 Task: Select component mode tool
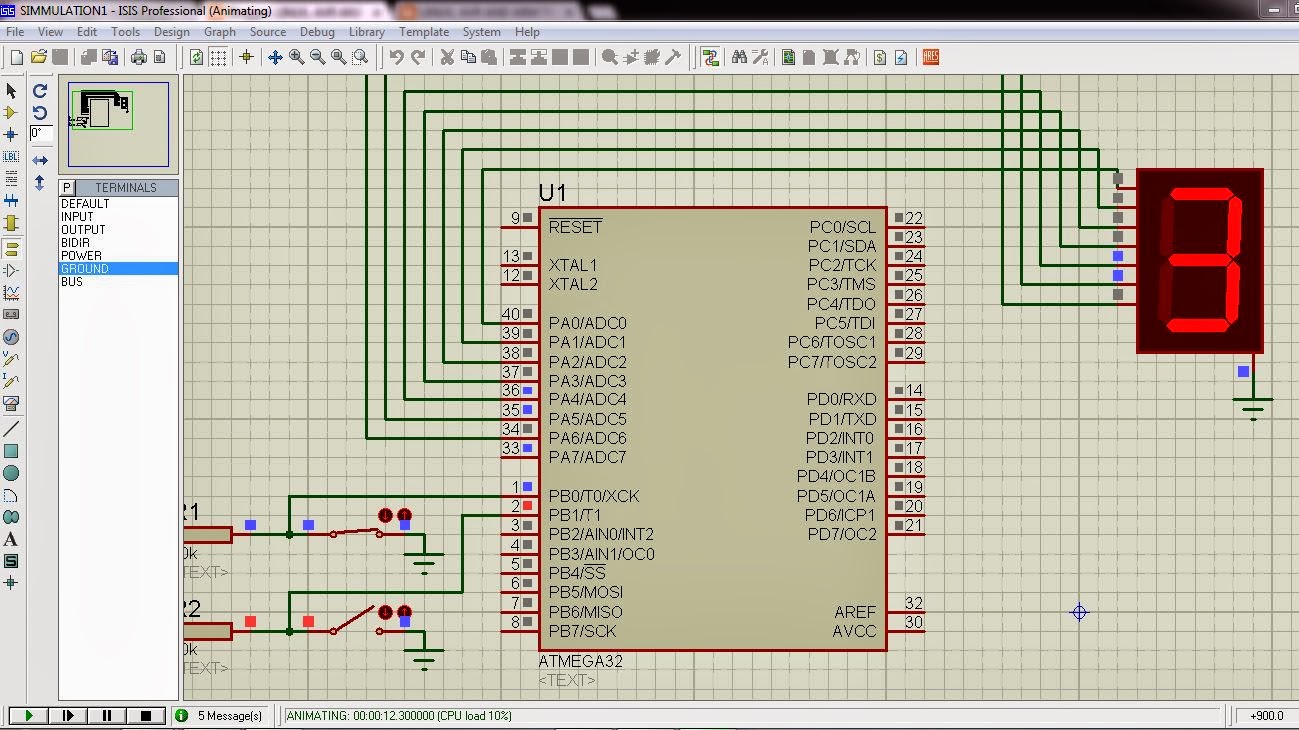pos(11,112)
